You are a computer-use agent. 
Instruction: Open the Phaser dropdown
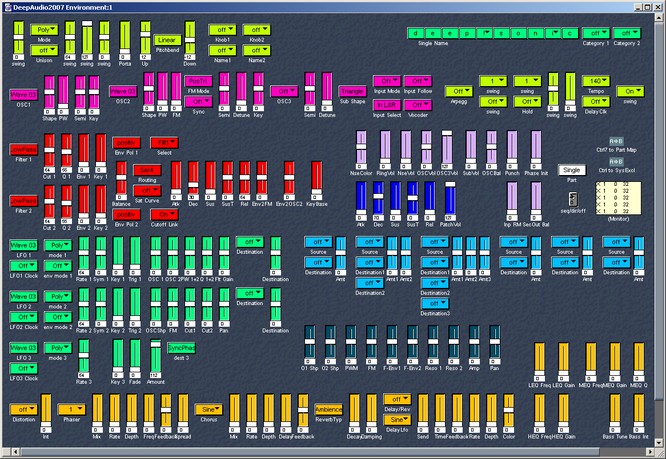pyautogui.click(x=71, y=409)
